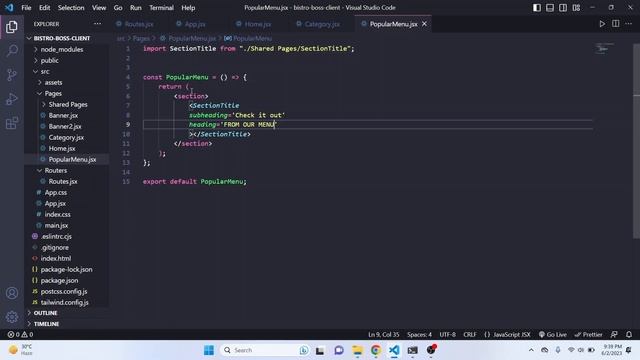Change the UTF-8 file encoding
The width and height of the screenshot is (640, 360).
[x=447, y=334]
